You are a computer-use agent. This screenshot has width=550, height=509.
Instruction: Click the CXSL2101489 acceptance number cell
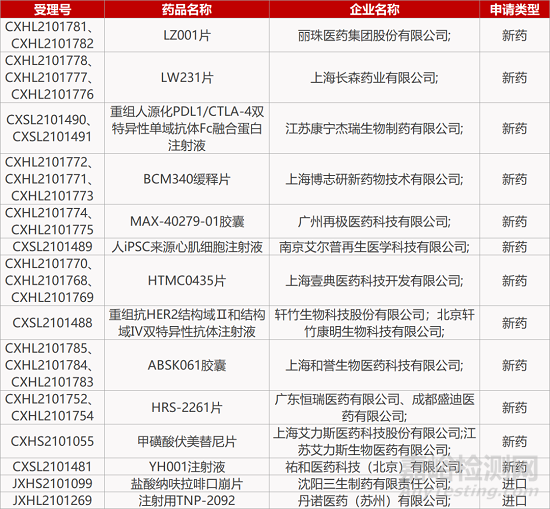pos(52,247)
